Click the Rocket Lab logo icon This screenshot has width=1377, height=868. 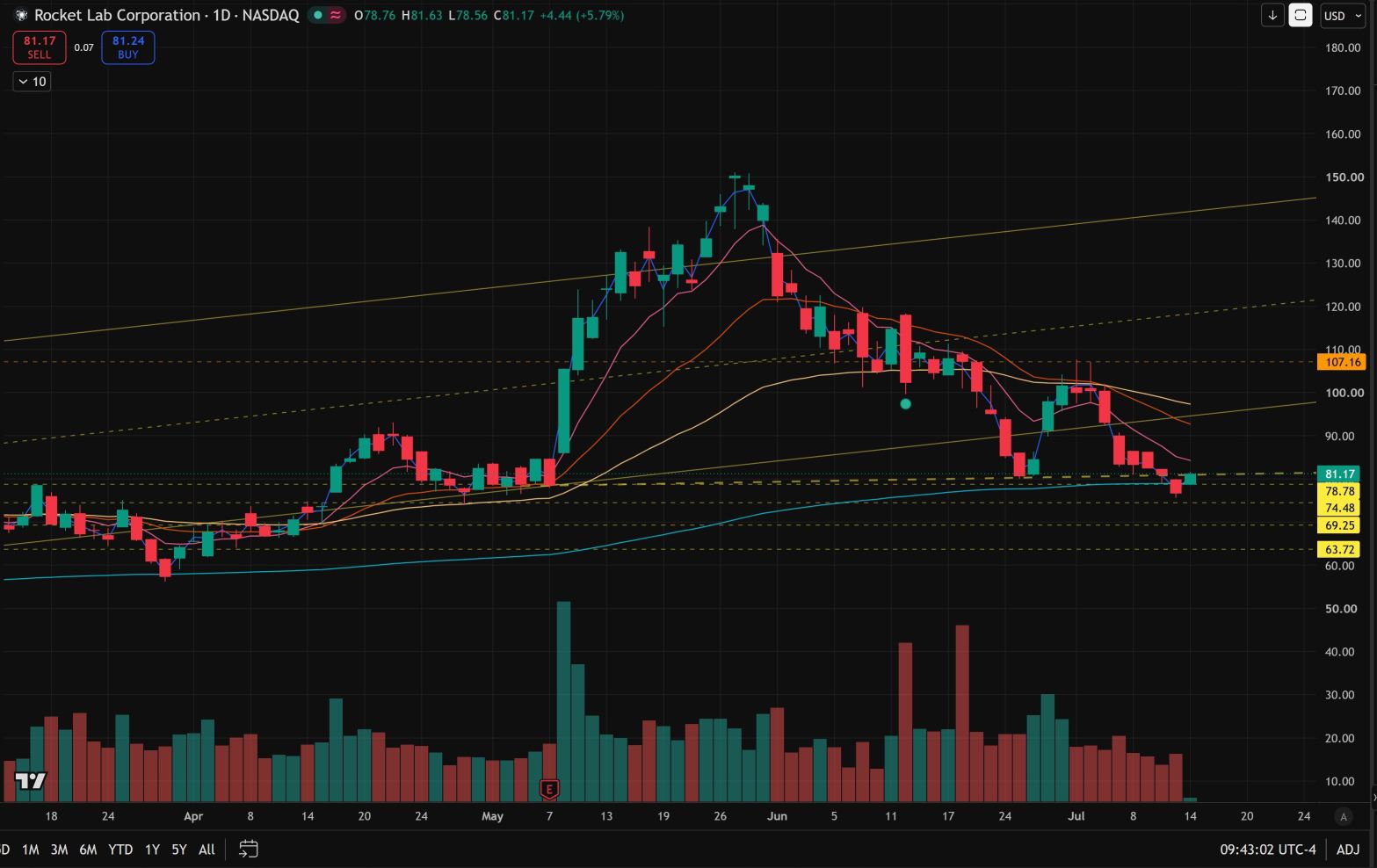pyautogui.click(x=21, y=15)
